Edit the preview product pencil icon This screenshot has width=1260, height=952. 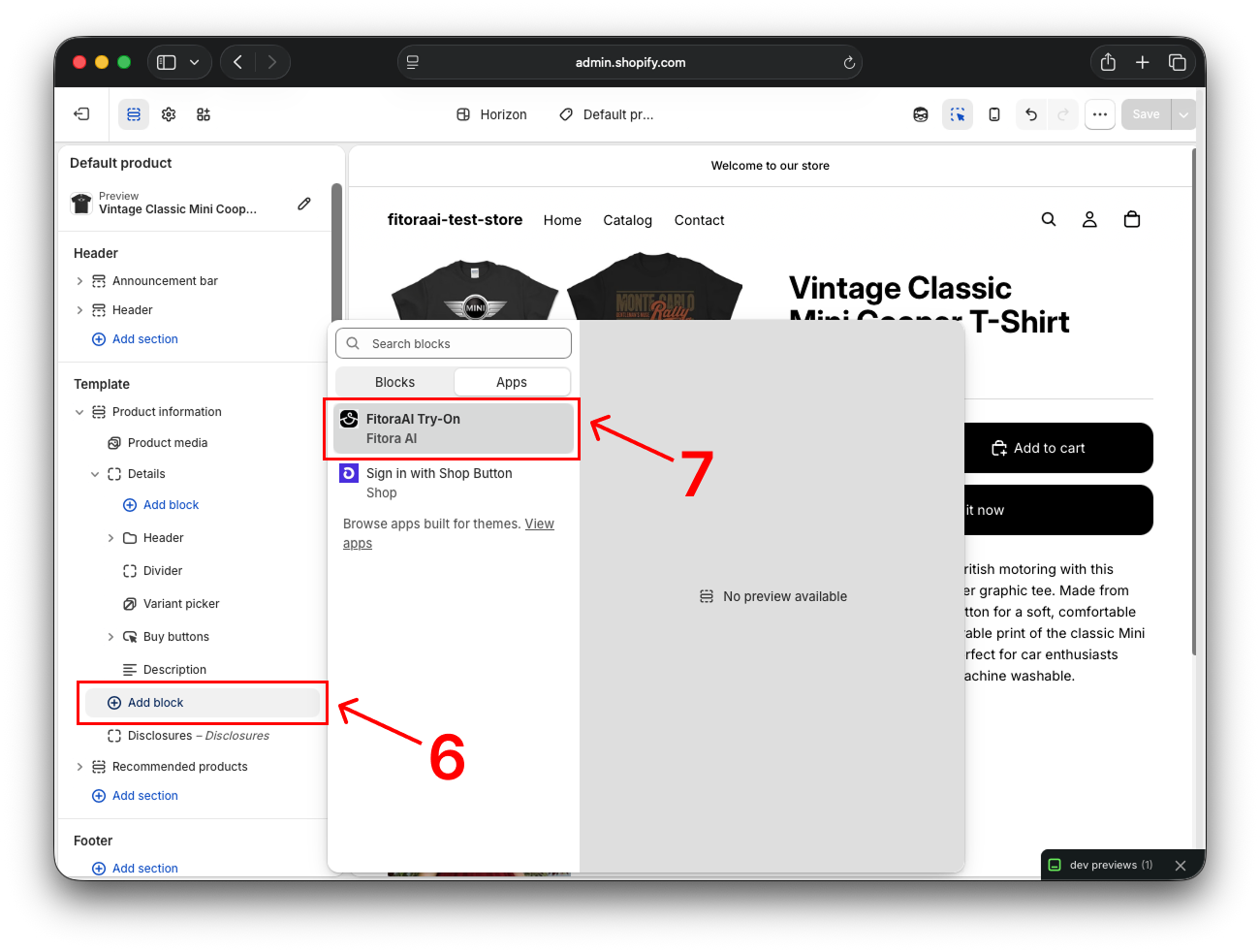click(304, 204)
